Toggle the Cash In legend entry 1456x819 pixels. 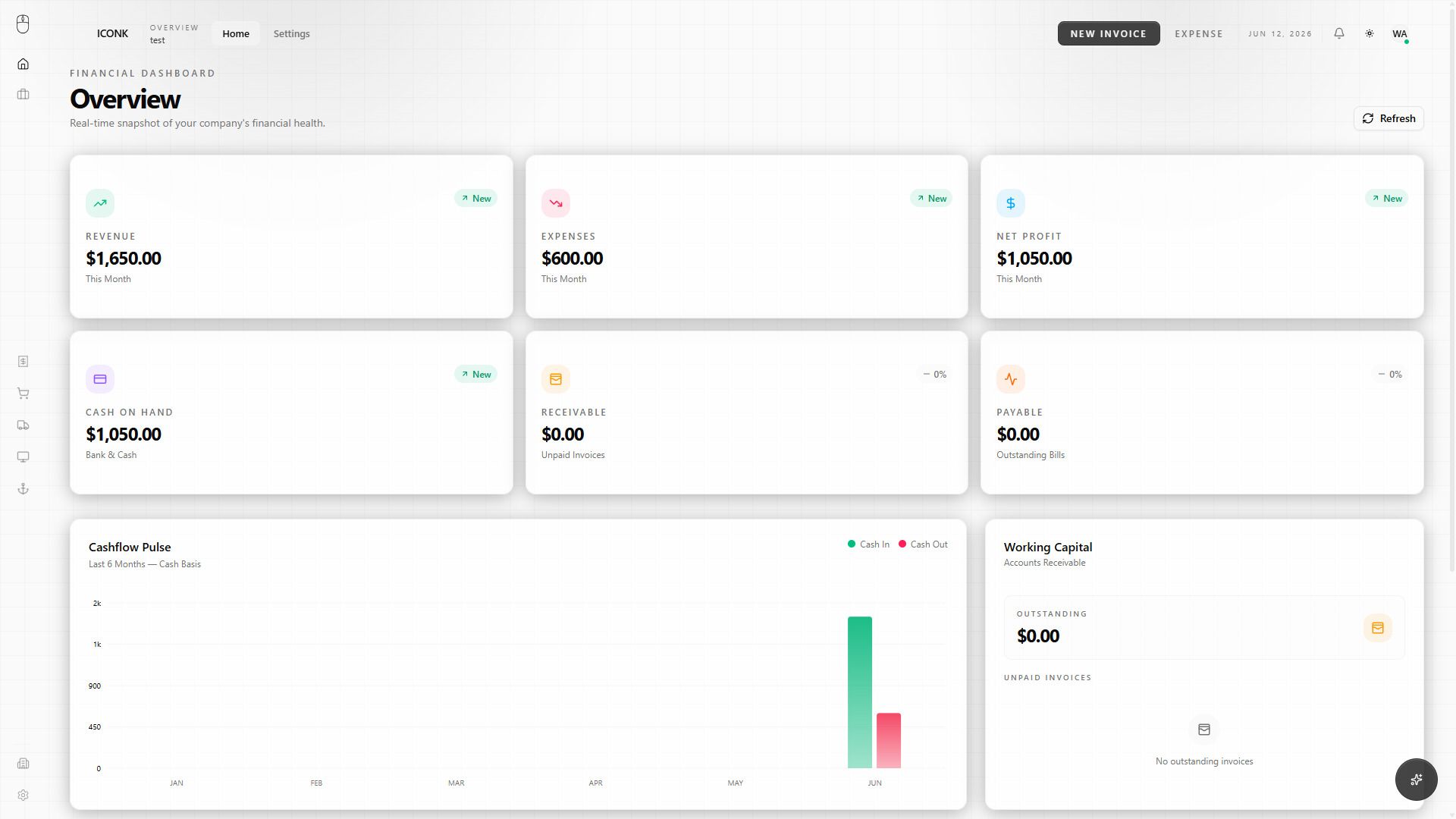tap(868, 544)
